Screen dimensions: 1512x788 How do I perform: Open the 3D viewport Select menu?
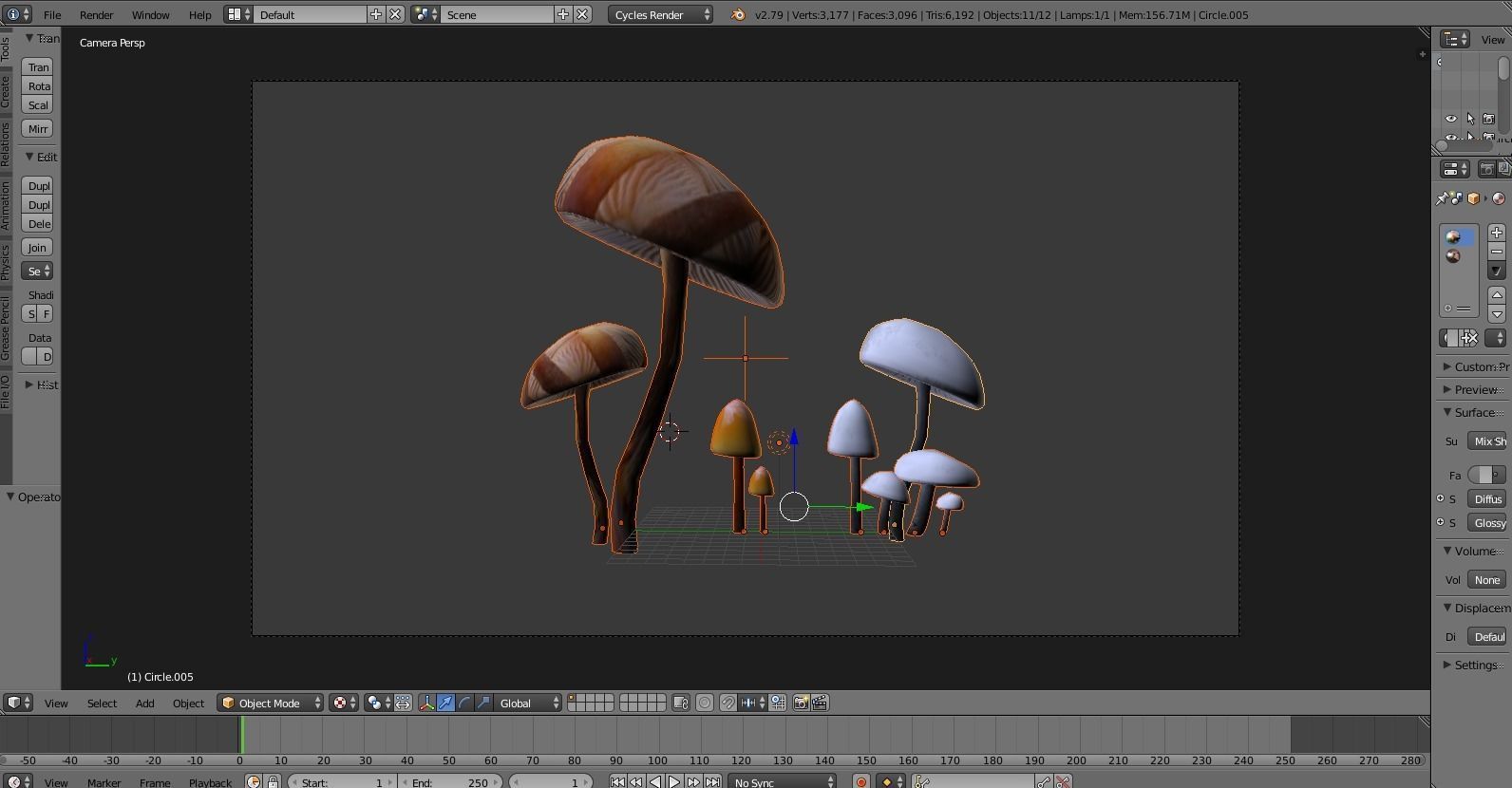pyautogui.click(x=102, y=704)
